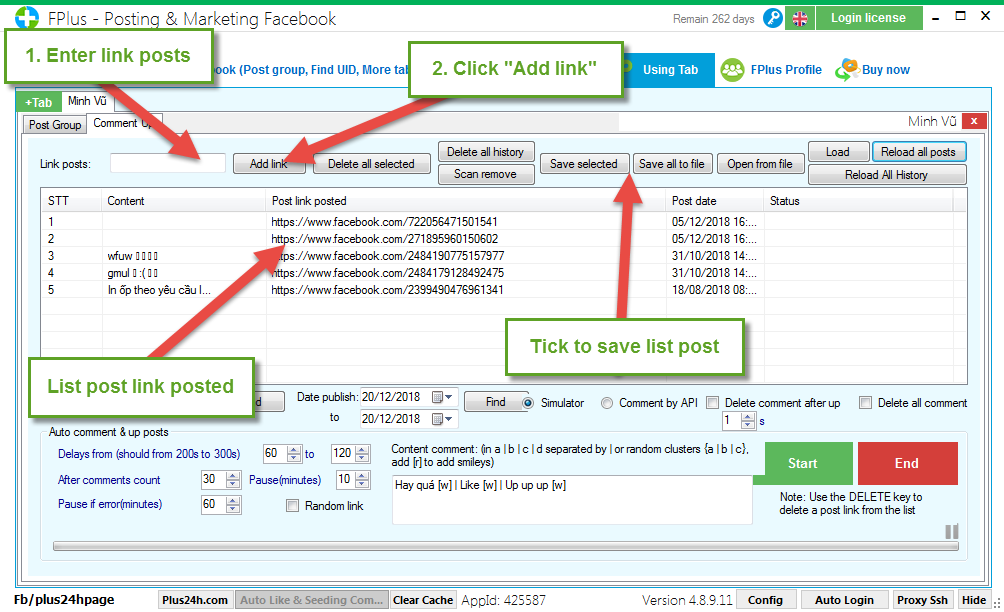
Task: Click the green Start button
Action: (x=803, y=463)
